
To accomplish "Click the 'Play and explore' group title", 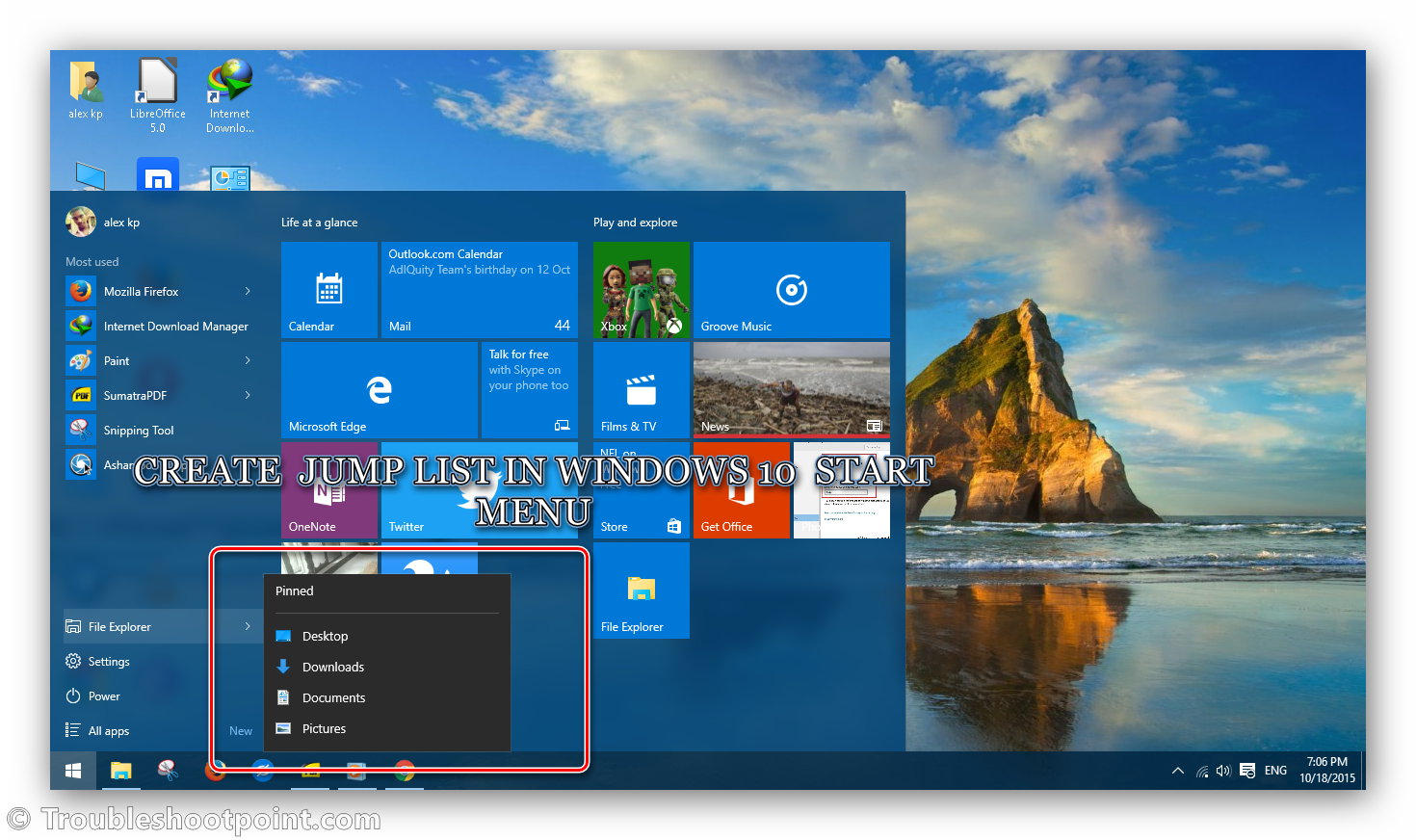I will click(635, 223).
